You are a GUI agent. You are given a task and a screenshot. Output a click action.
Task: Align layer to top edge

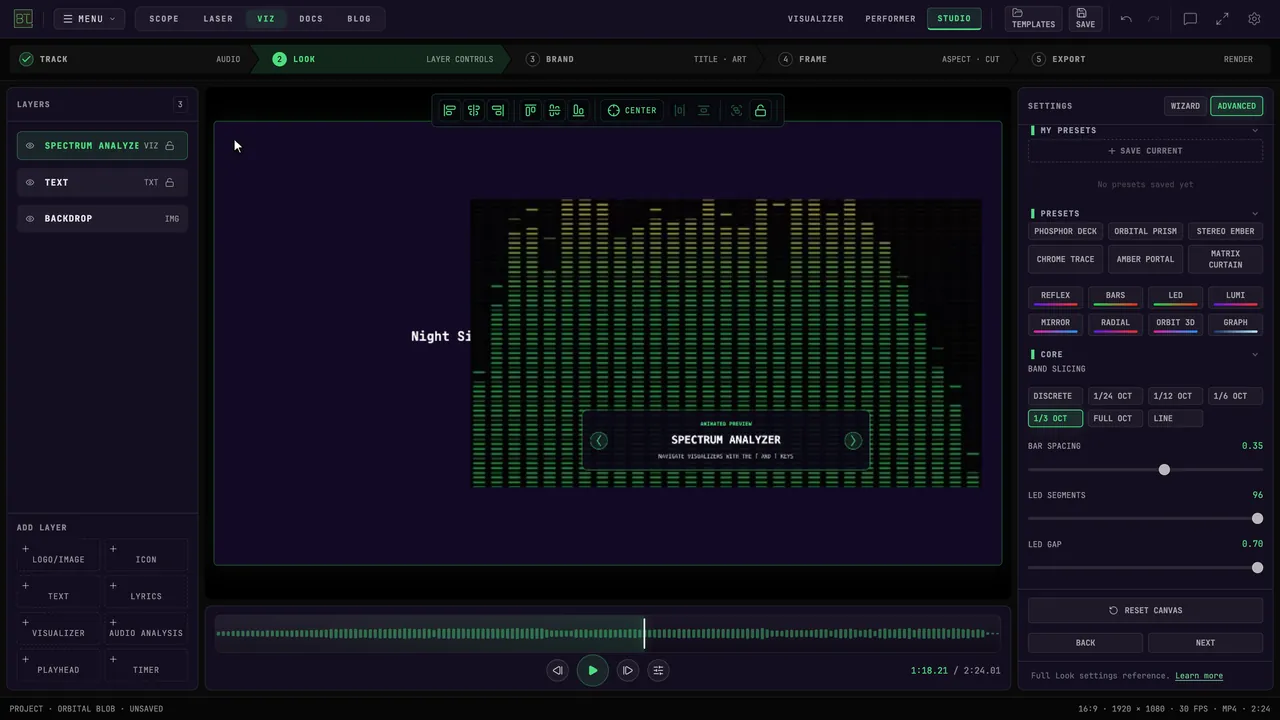click(x=530, y=110)
